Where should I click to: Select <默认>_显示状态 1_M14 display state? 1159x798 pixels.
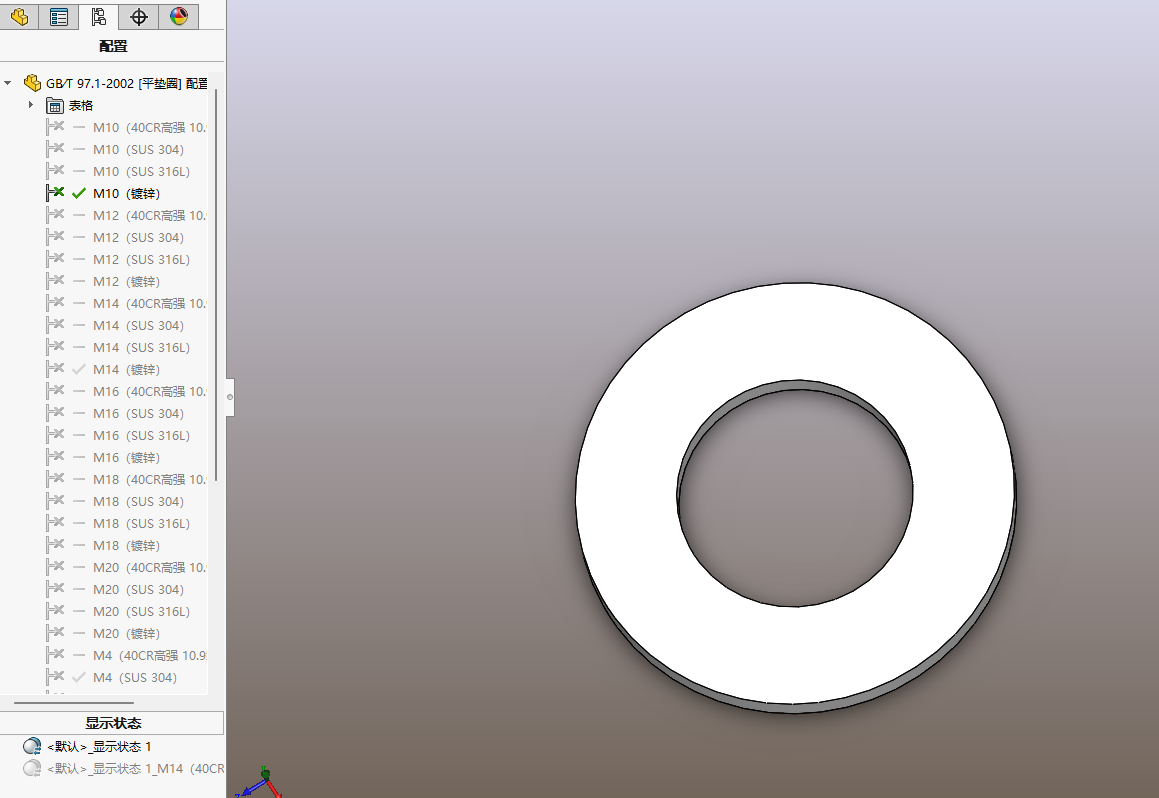[135, 768]
